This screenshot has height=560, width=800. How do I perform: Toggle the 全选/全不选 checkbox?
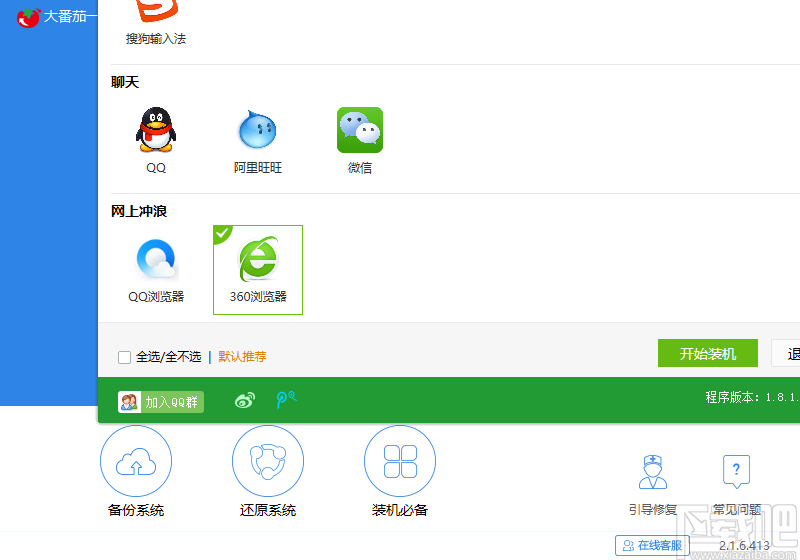(x=124, y=357)
